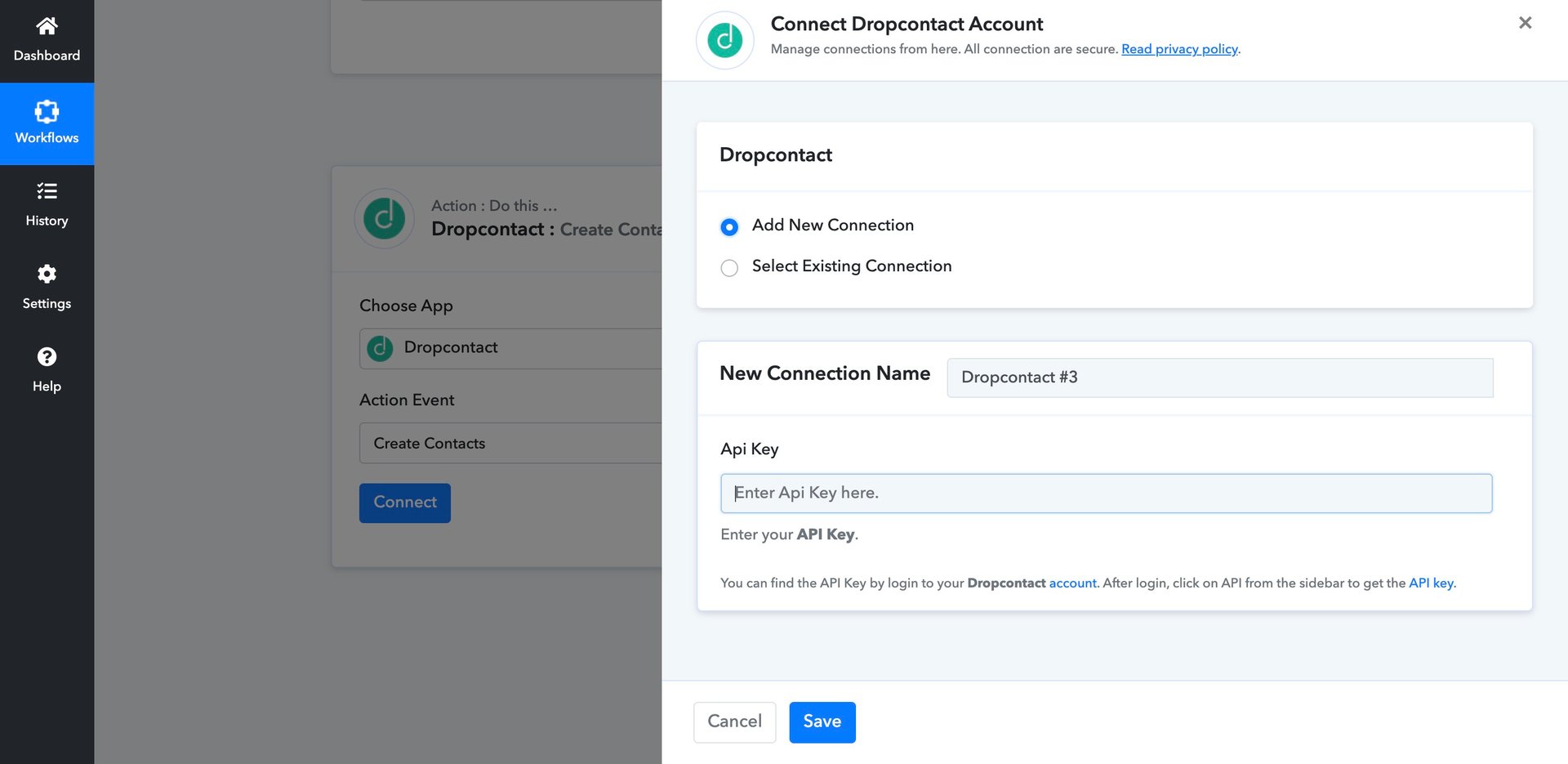Click the Help menu label

click(47, 386)
